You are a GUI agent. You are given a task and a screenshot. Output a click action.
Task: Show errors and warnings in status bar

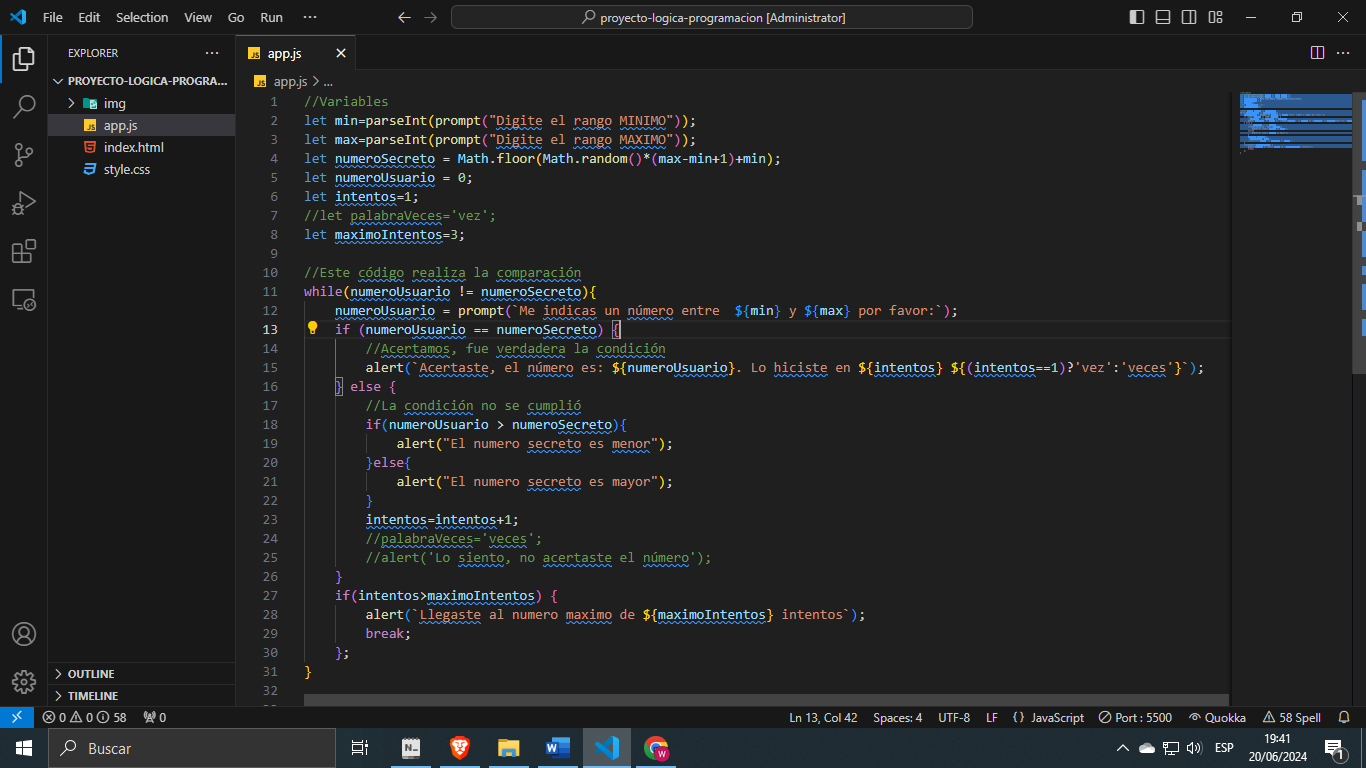coord(84,717)
